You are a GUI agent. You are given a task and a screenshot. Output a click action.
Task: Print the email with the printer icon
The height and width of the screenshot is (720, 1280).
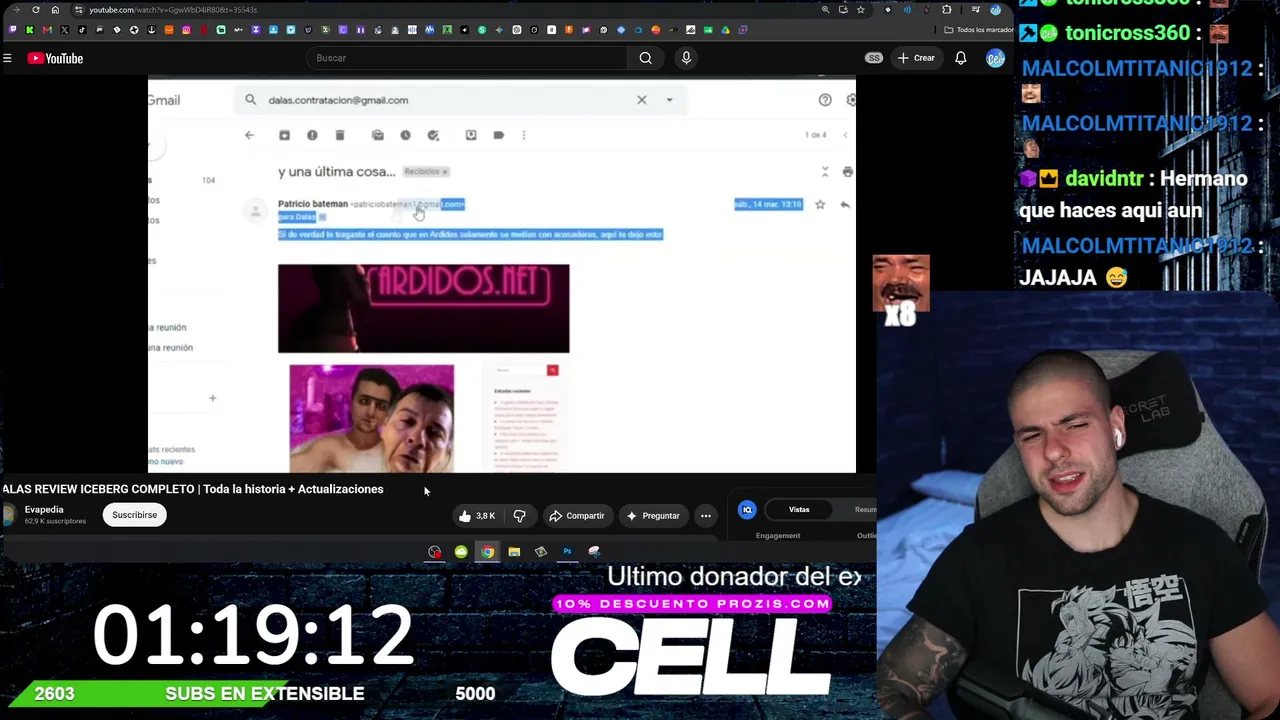(x=847, y=172)
